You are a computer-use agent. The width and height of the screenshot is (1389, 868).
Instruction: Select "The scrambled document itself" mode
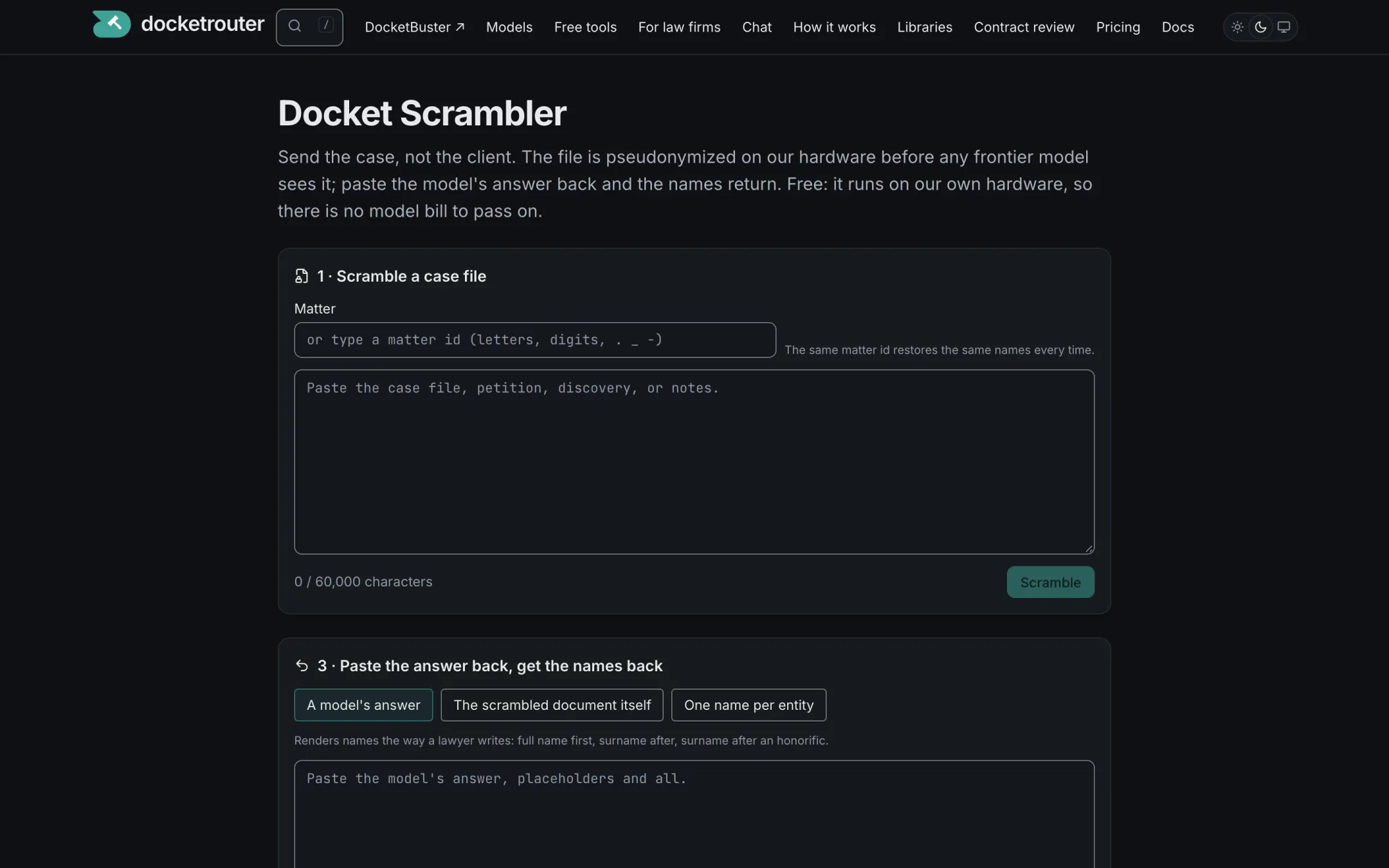[x=552, y=705]
